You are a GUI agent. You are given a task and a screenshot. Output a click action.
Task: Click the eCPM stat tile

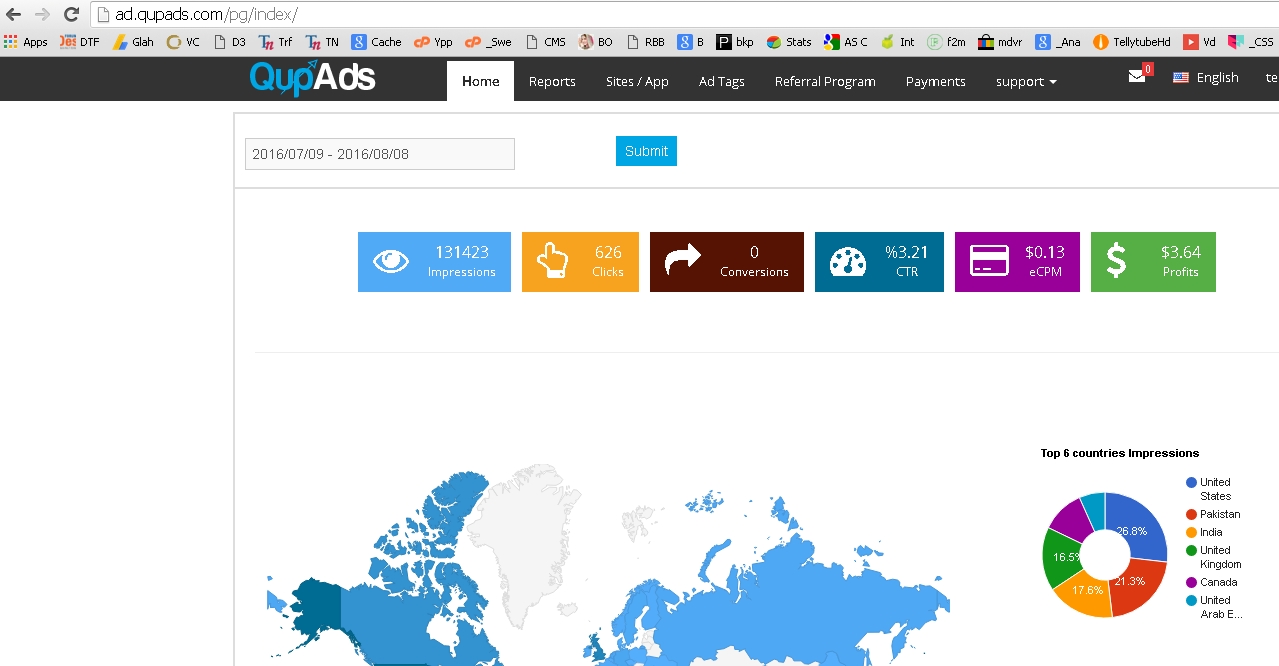(x=1017, y=262)
